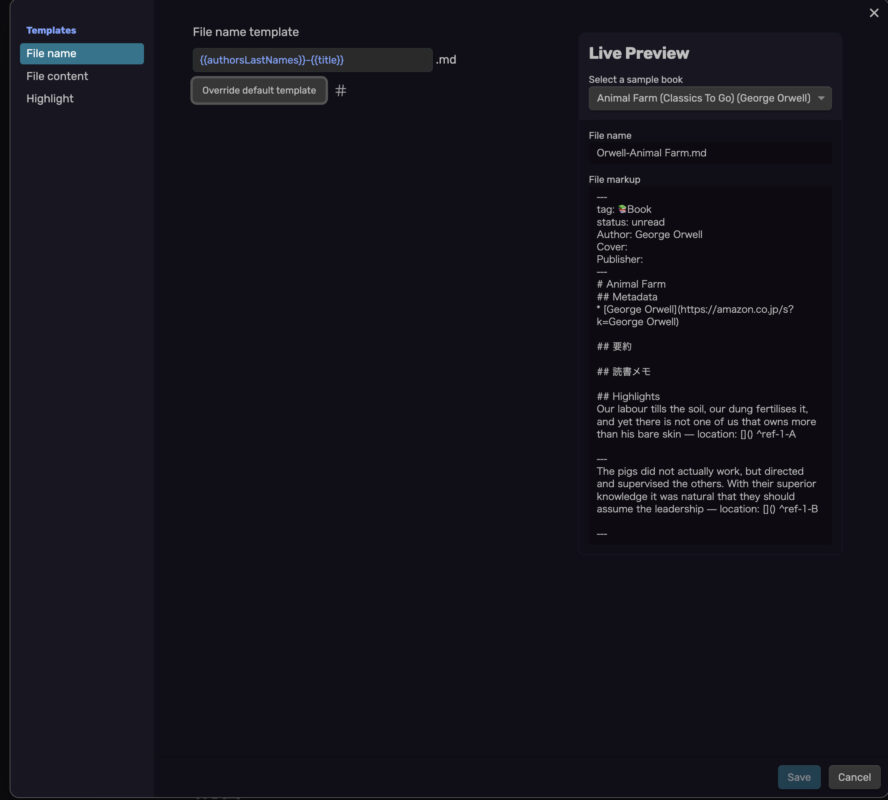Open the Highlight template section
The width and height of the screenshot is (888, 800).
(50, 99)
